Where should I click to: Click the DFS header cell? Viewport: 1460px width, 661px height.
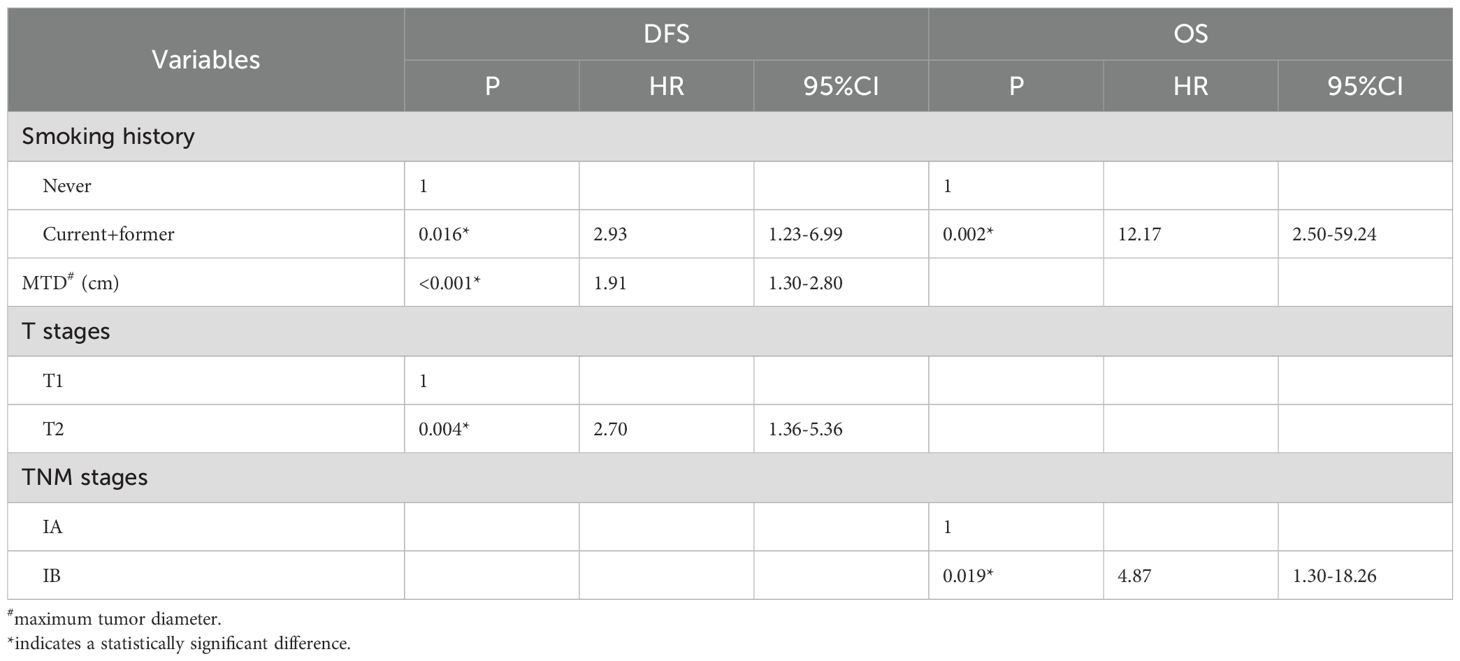(x=666, y=34)
